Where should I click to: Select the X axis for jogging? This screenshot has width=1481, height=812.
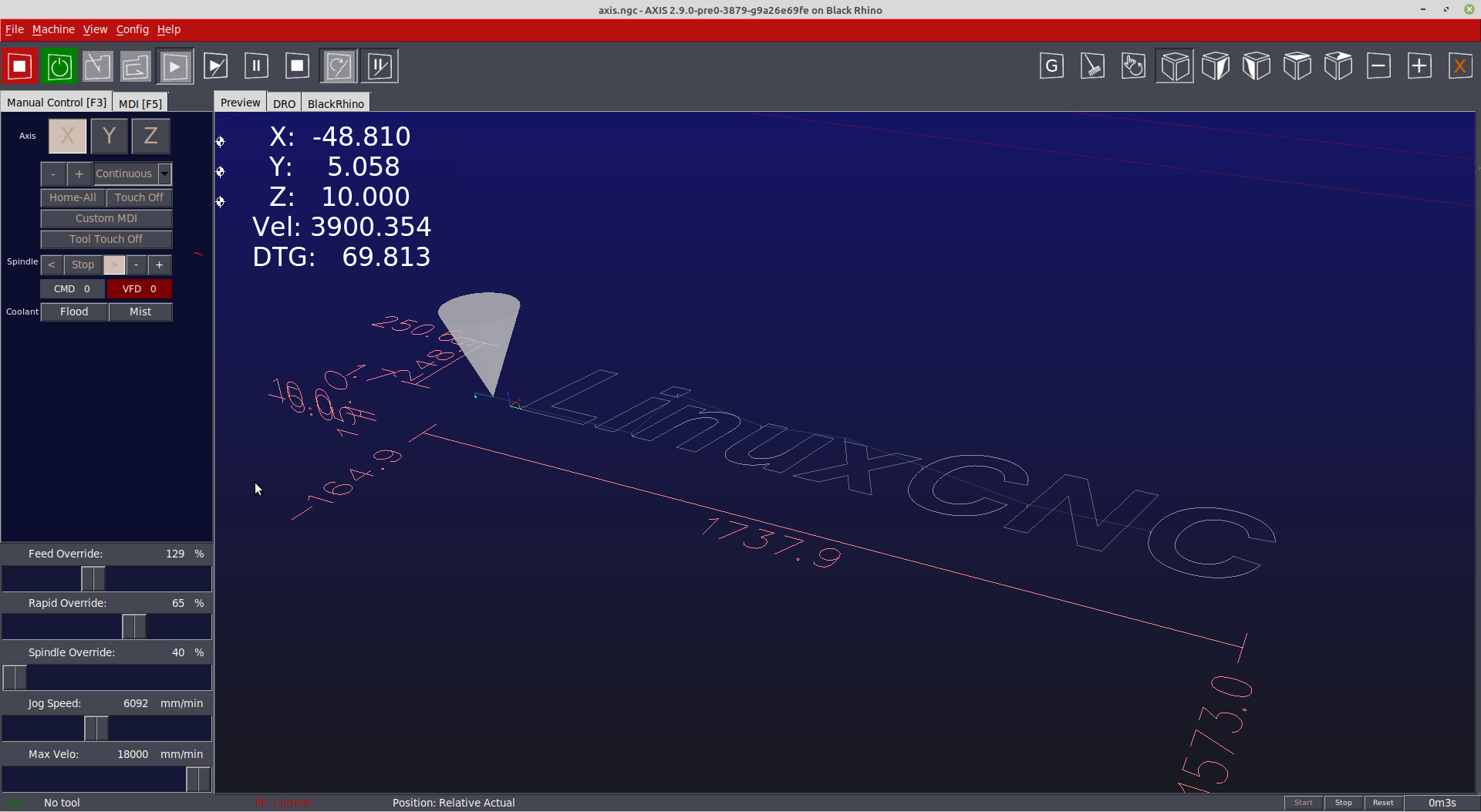68,136
